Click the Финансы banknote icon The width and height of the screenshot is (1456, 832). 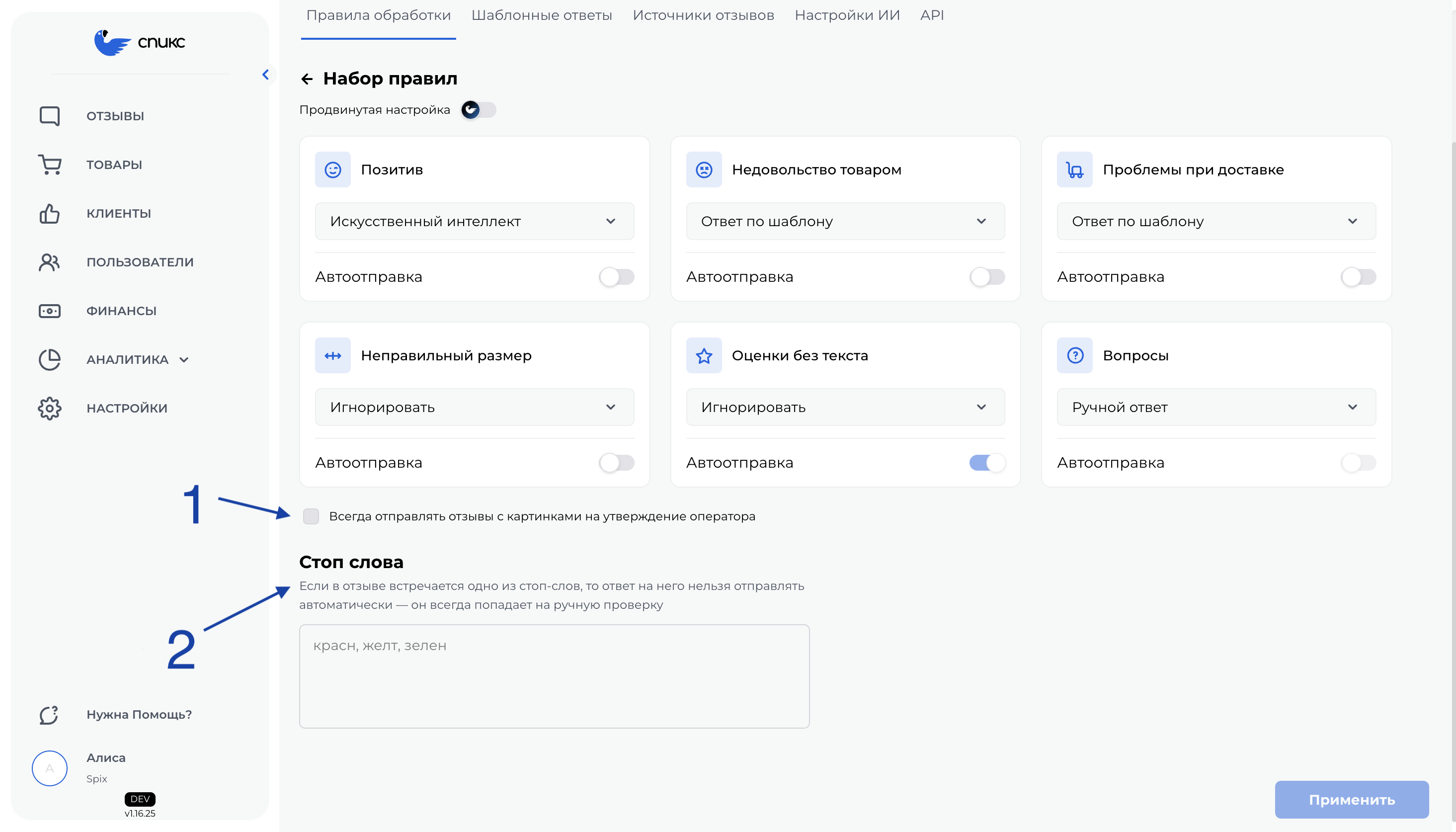pos(50,311)
